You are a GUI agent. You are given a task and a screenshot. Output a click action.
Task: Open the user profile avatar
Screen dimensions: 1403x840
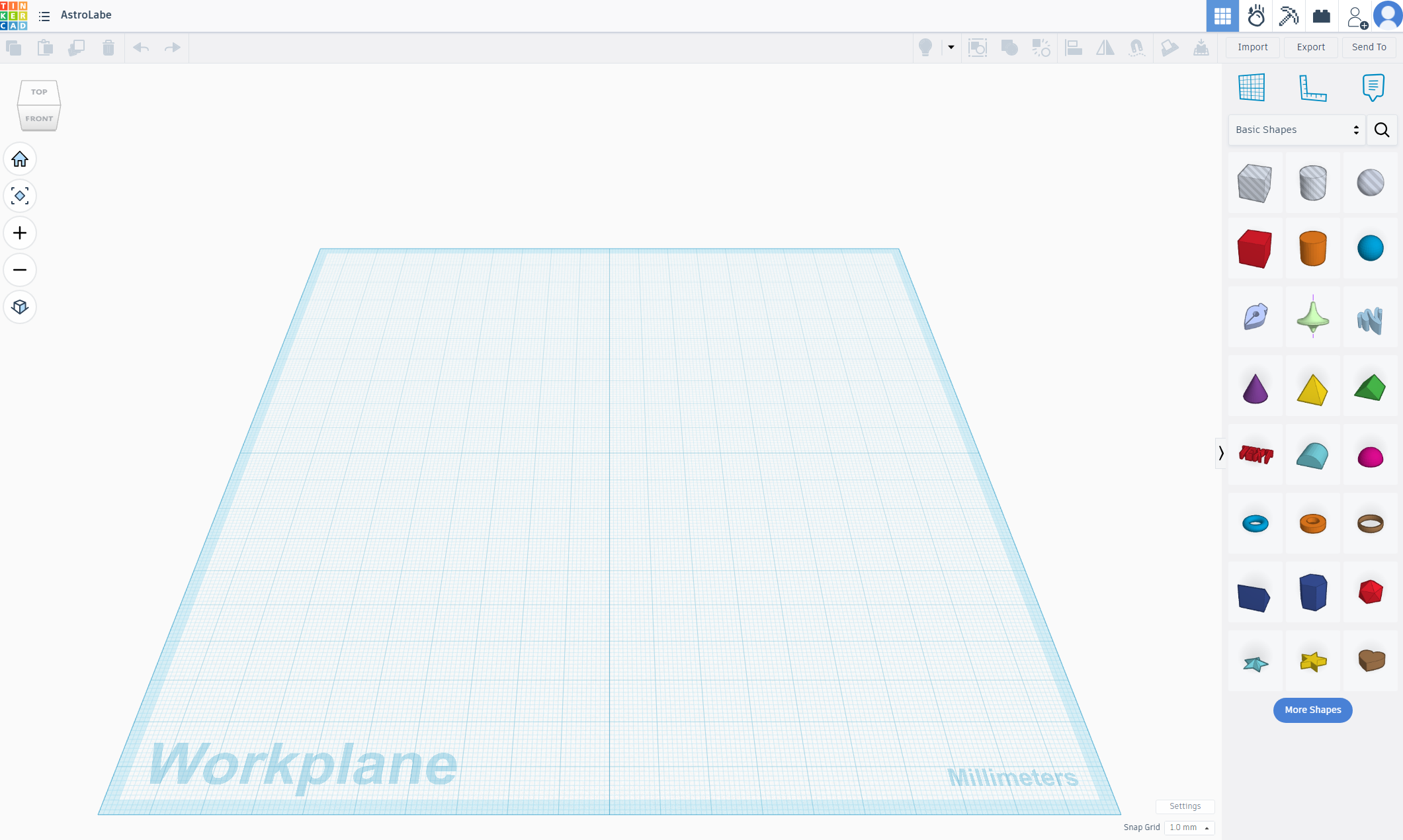pos(1388,15)
